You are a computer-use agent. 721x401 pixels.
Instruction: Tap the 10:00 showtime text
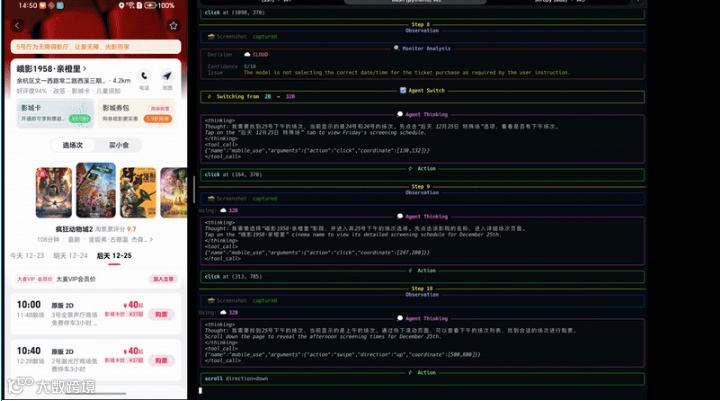(x=29, y=305)
